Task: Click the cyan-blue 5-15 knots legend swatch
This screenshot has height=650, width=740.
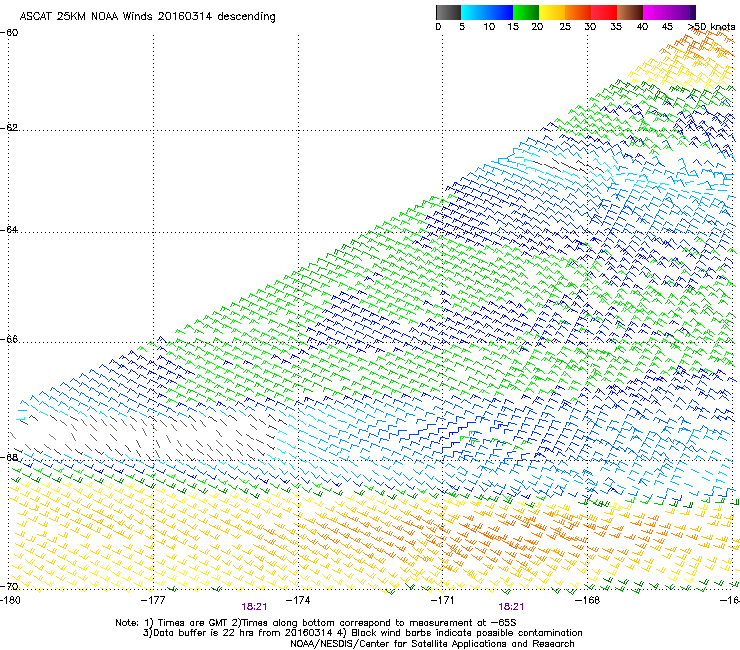Action: [487, 12]
